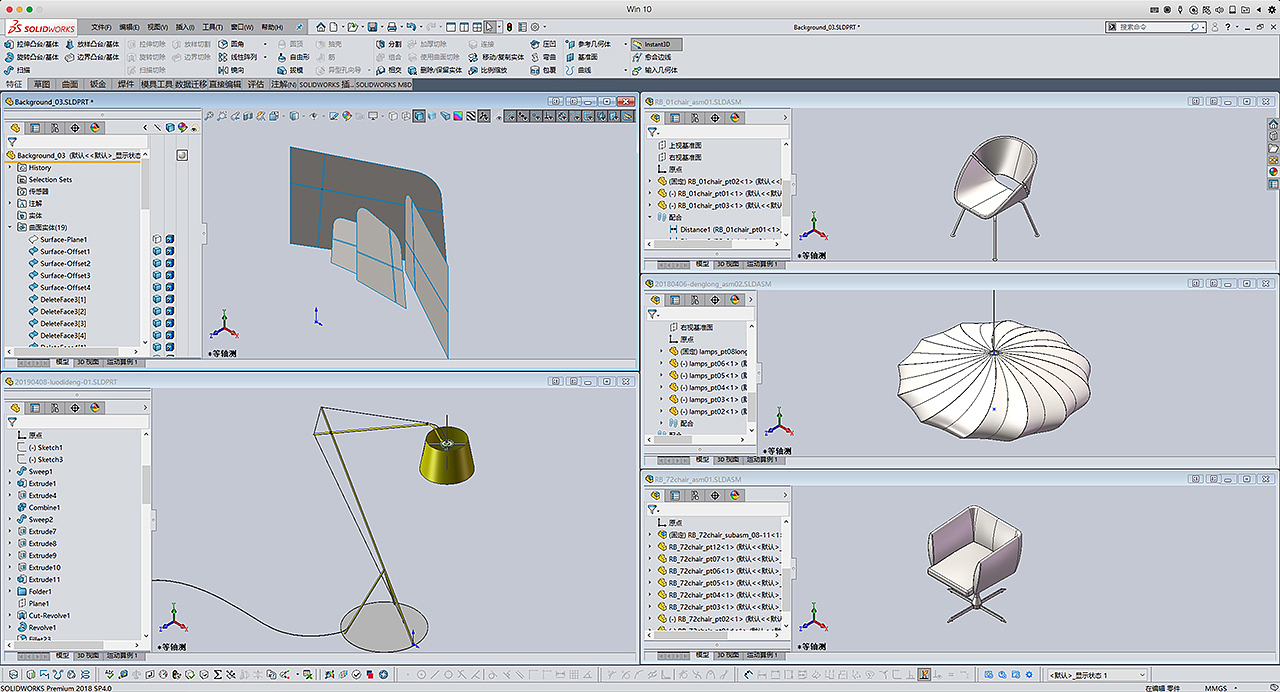1280x692 pixels.
Task: Open DisplayManager tab in Background_03 panel
Action: pos(95,128)
